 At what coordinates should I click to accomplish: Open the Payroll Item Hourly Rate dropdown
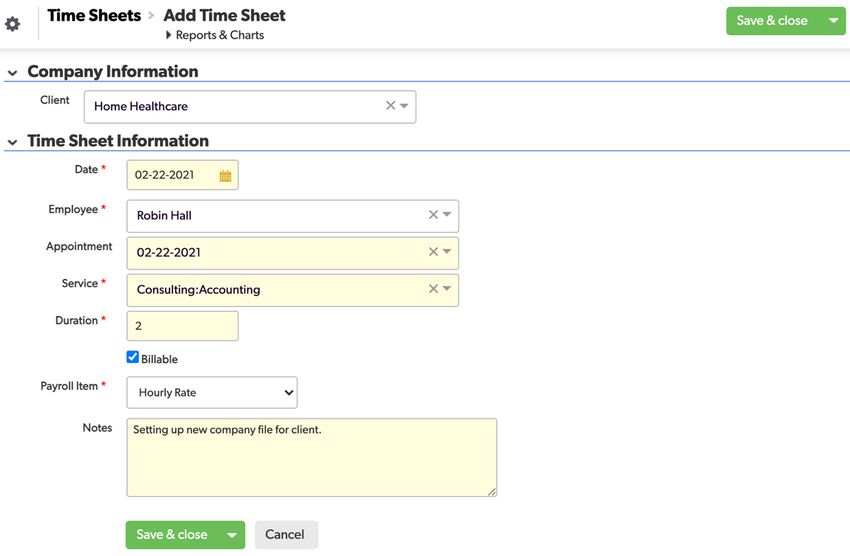click(x=212, y=392)
